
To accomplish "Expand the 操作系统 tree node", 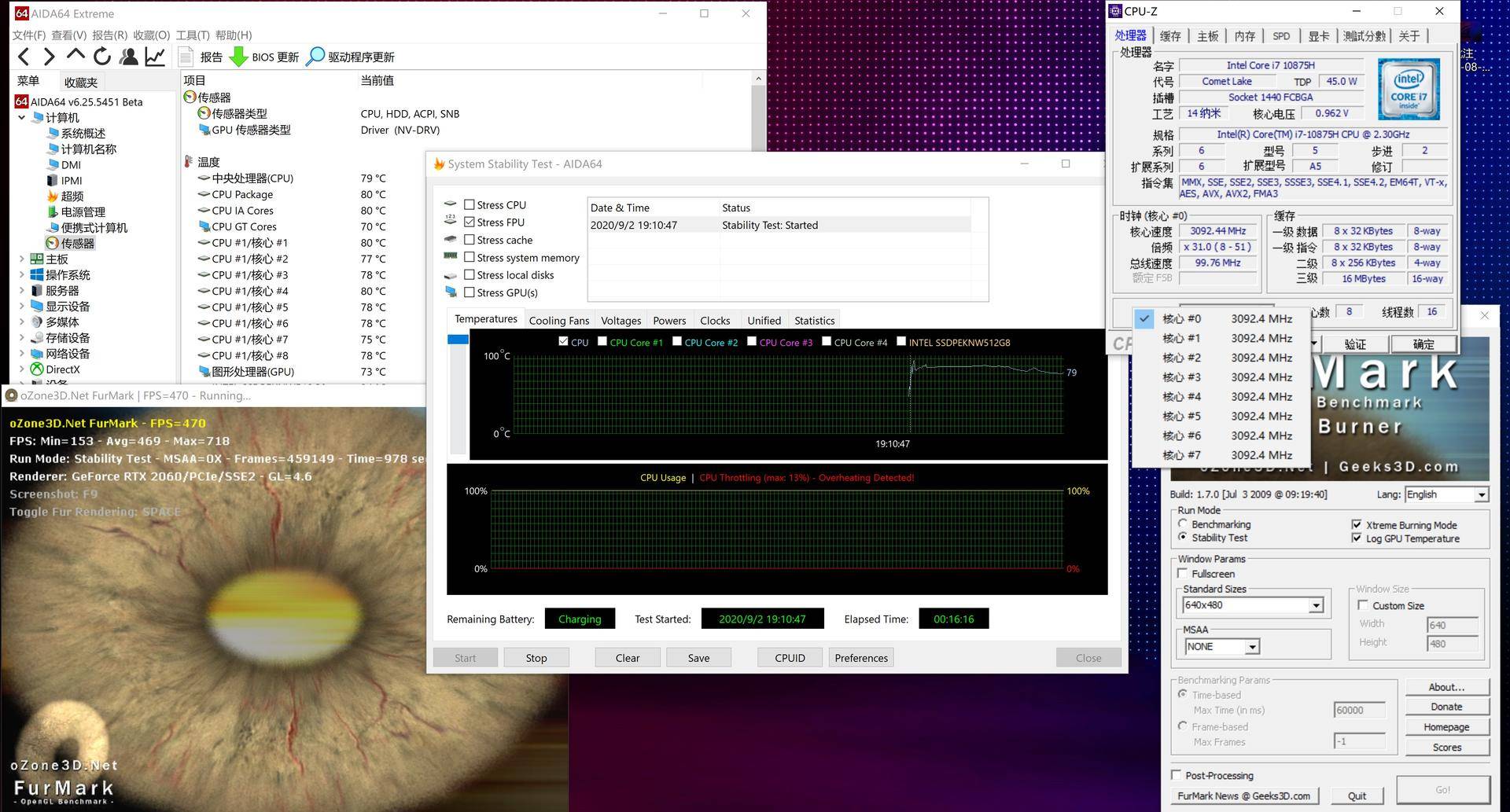I will (x=21, y=275).
